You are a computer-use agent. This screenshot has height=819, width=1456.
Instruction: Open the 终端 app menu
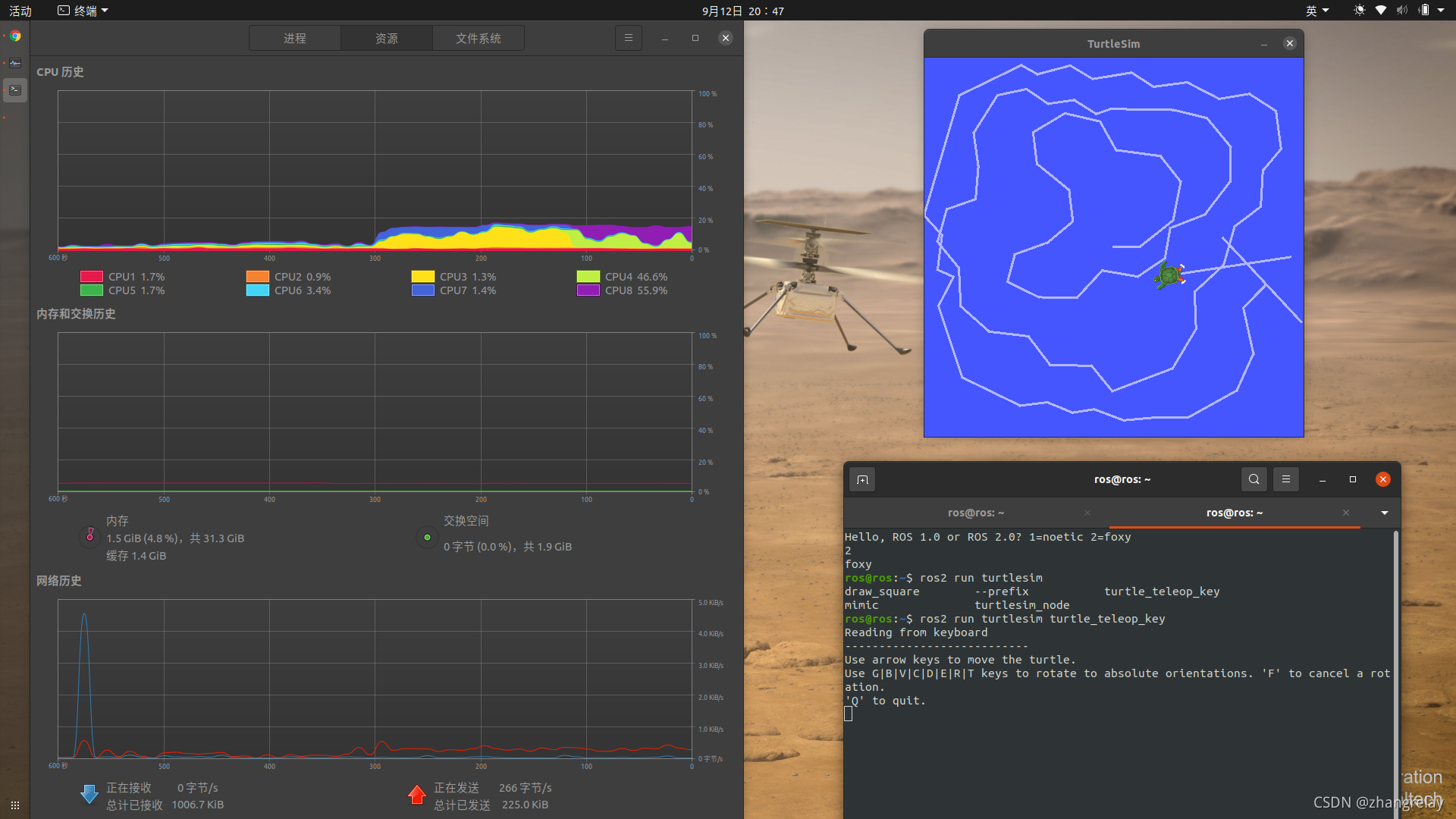coord(83,11)
